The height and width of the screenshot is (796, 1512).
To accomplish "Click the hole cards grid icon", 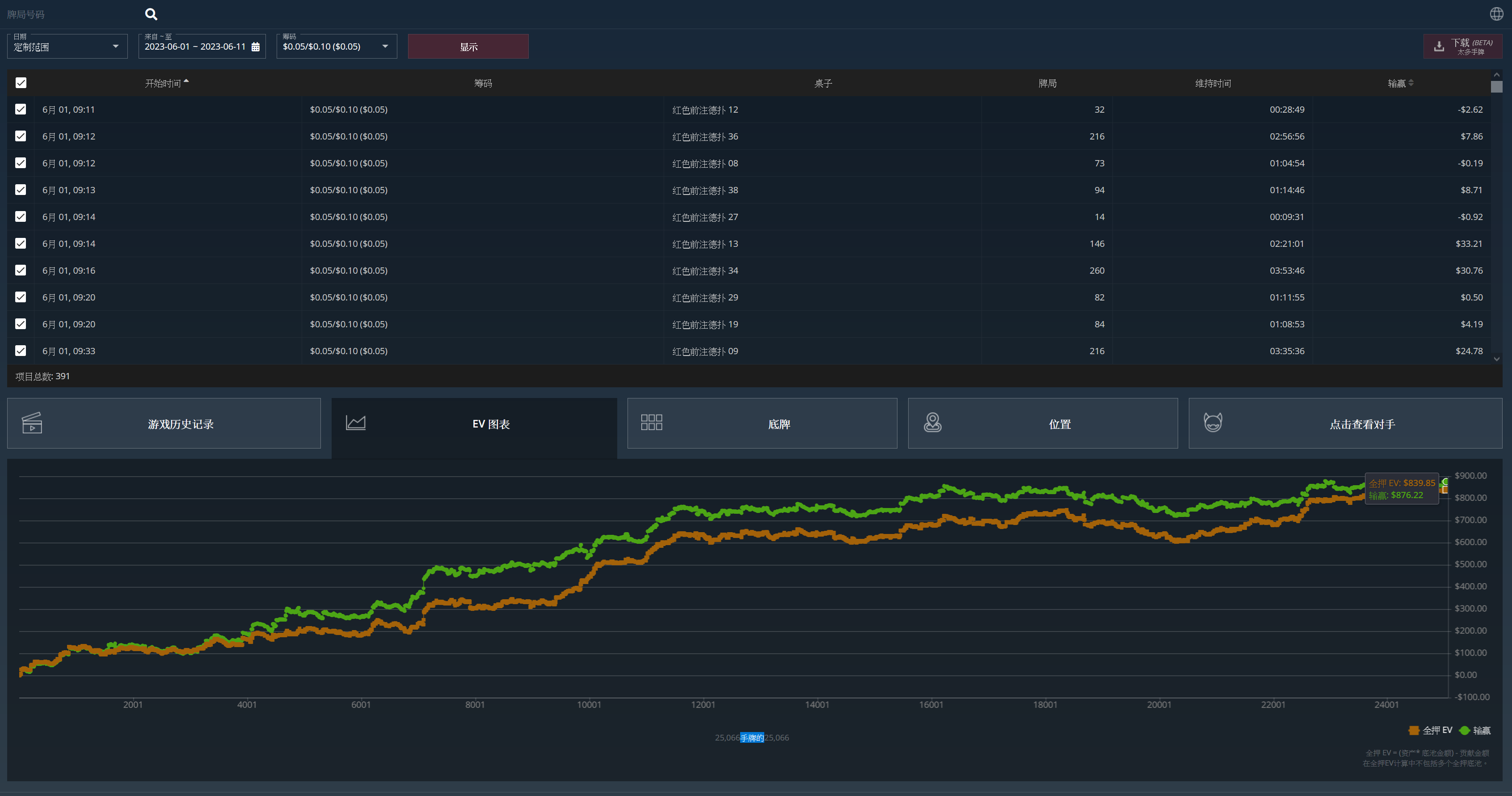I will pos(652,422).
